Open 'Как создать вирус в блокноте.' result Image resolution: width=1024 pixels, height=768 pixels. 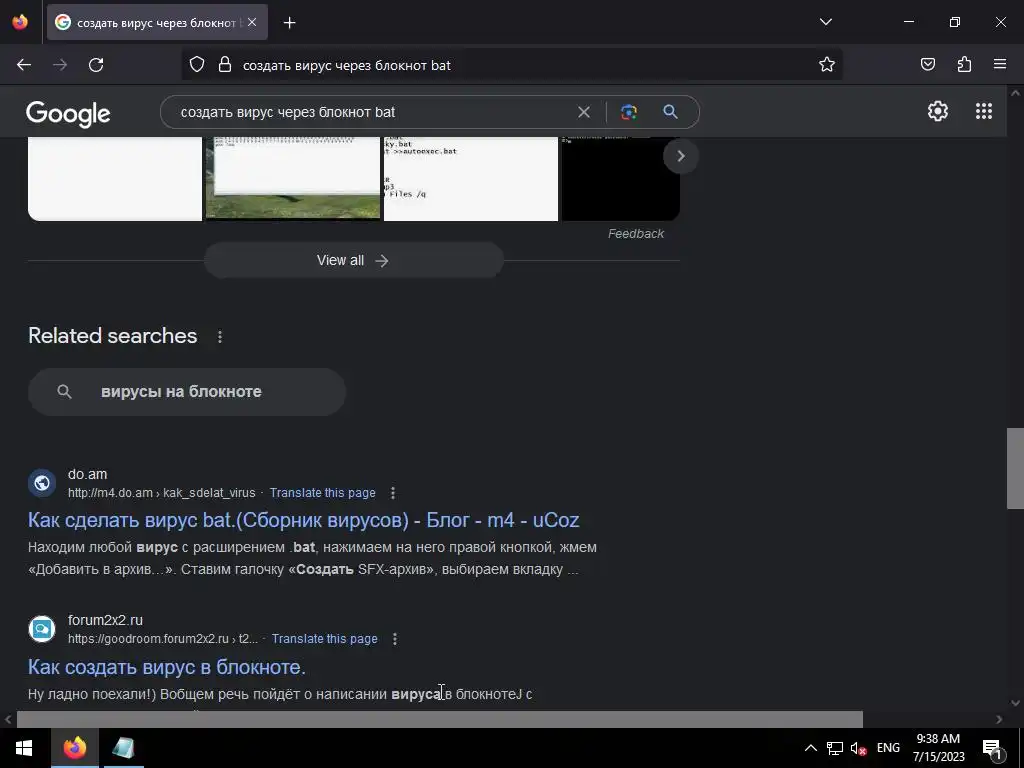pyautogui.click(x=167, y=667)
